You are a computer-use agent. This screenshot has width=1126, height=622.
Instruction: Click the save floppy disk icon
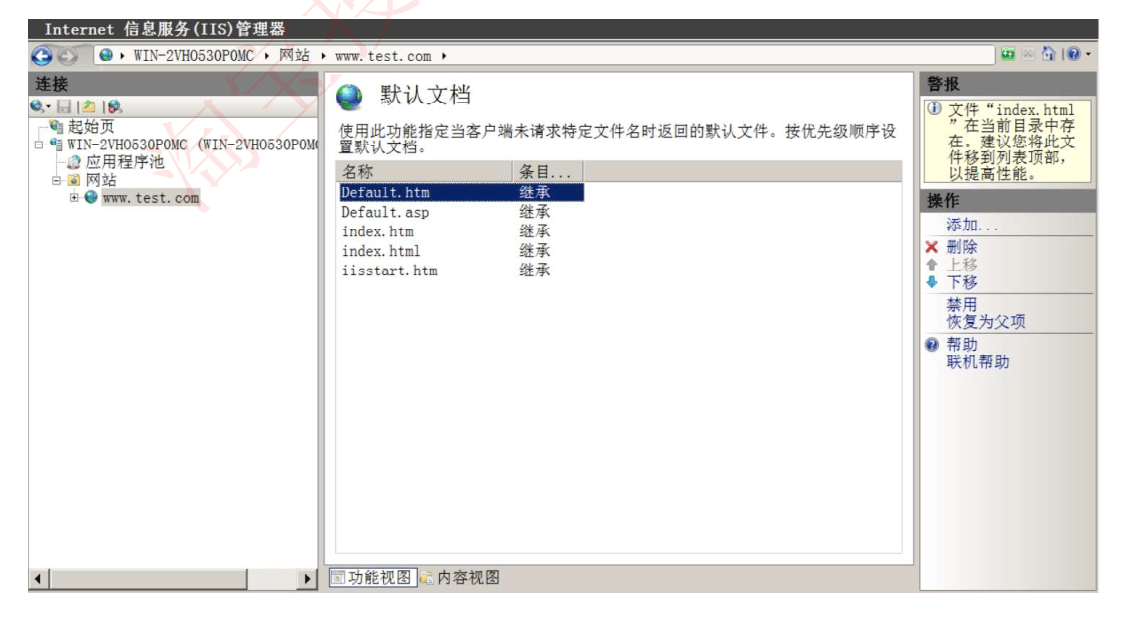pyautogui.click(x=64, y=106)
